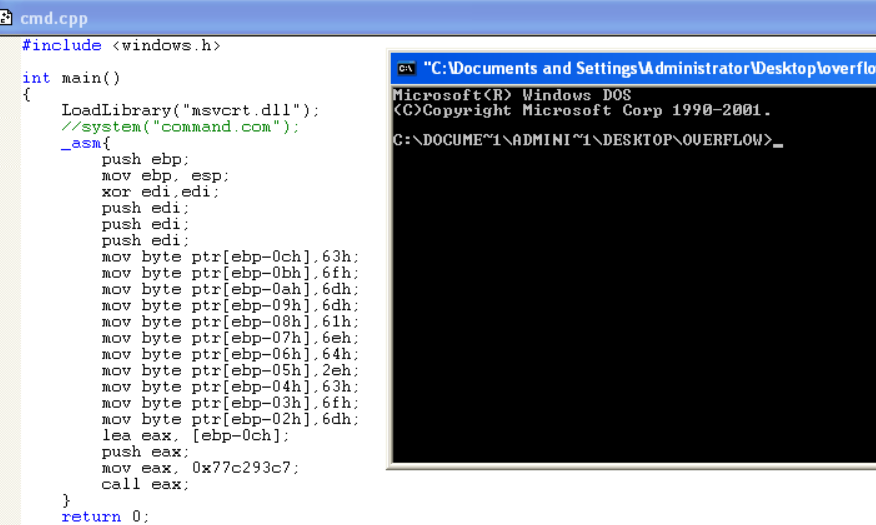Image resolution: width=876 pixels, height=525 pixels.
Task: Click the line 'mov byte ptr[ebp-06h],64h;'
Action: pos(230,354)
